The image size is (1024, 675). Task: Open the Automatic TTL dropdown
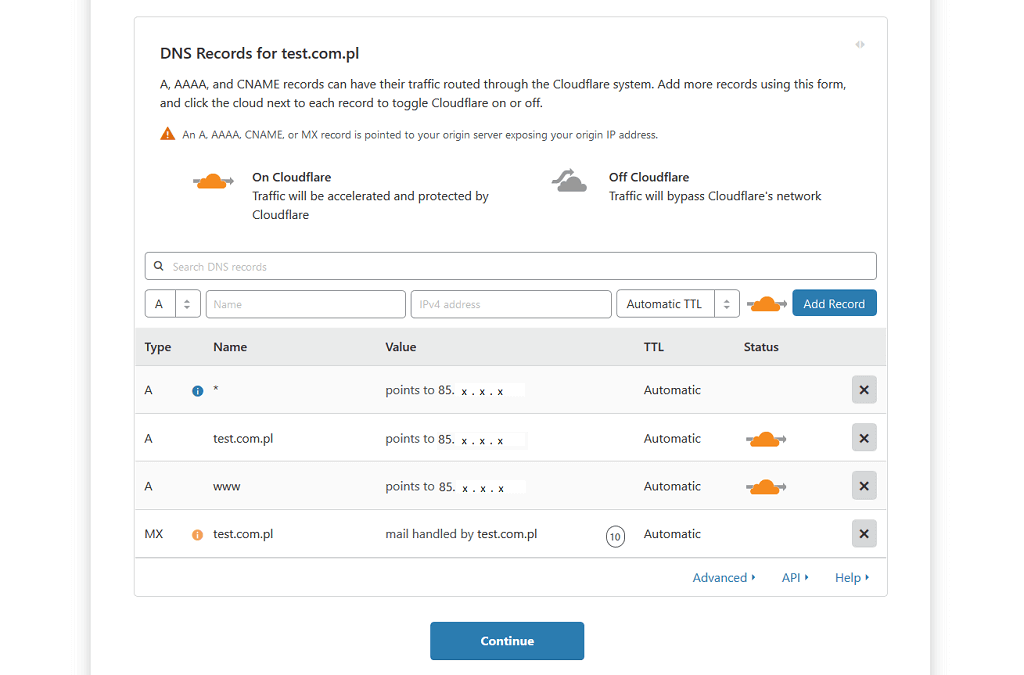coord(678,304)
